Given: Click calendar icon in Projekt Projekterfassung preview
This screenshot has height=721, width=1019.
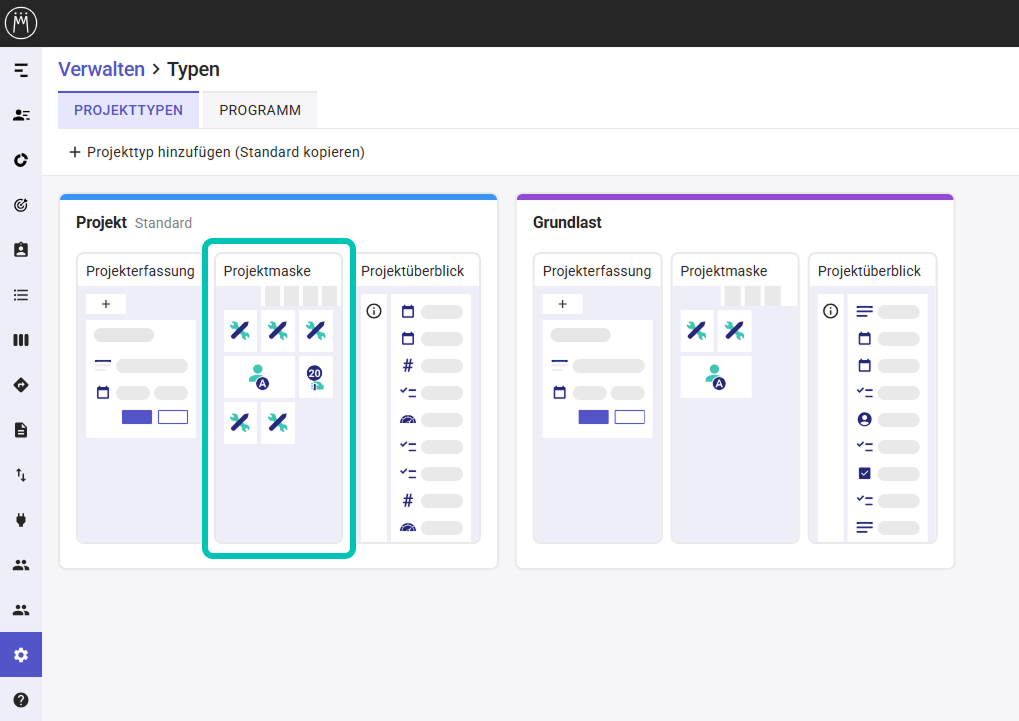Looking at the screenshot, I should pyautogui.click(x=103, y=393).
